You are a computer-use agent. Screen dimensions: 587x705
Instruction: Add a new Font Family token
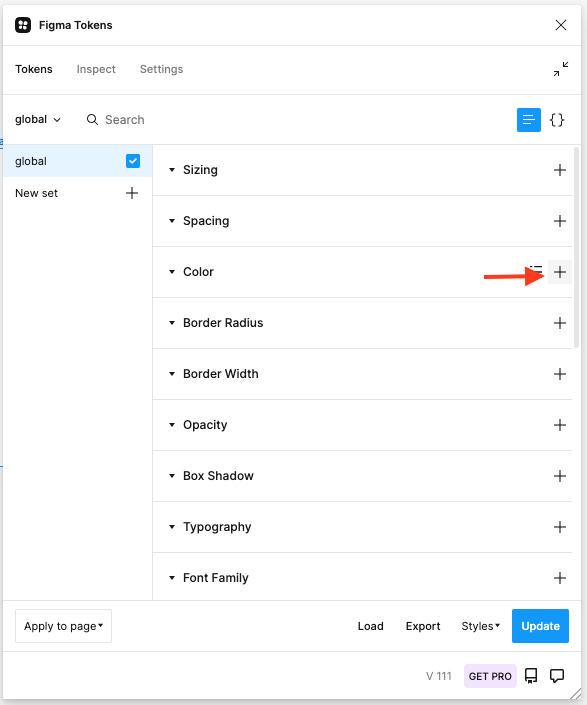click(x=560, y=578)
